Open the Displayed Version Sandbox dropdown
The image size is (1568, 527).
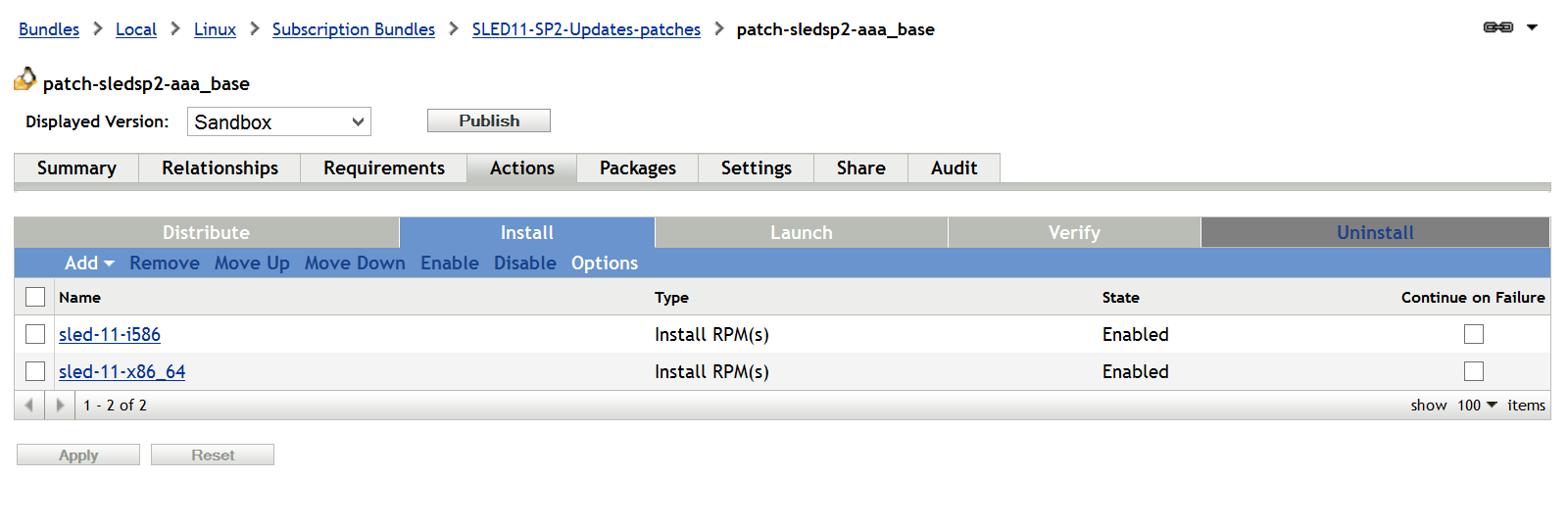click(278, 121)
